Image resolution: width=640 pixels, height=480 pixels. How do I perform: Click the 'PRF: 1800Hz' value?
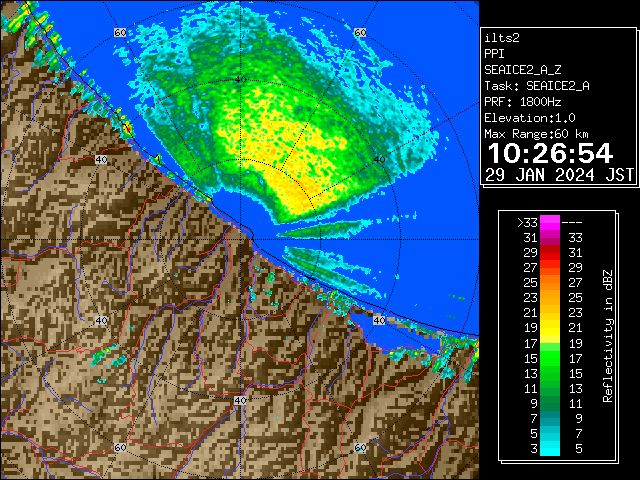tap(522, 102)
